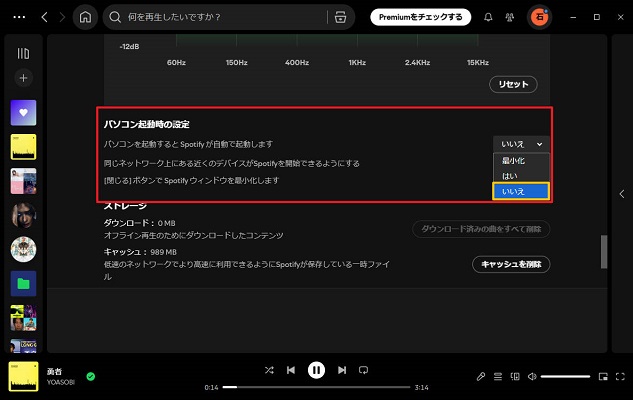Open connect to a device icon
The height and width of the screenshot is (400, 633).
[x=515, y=377]
